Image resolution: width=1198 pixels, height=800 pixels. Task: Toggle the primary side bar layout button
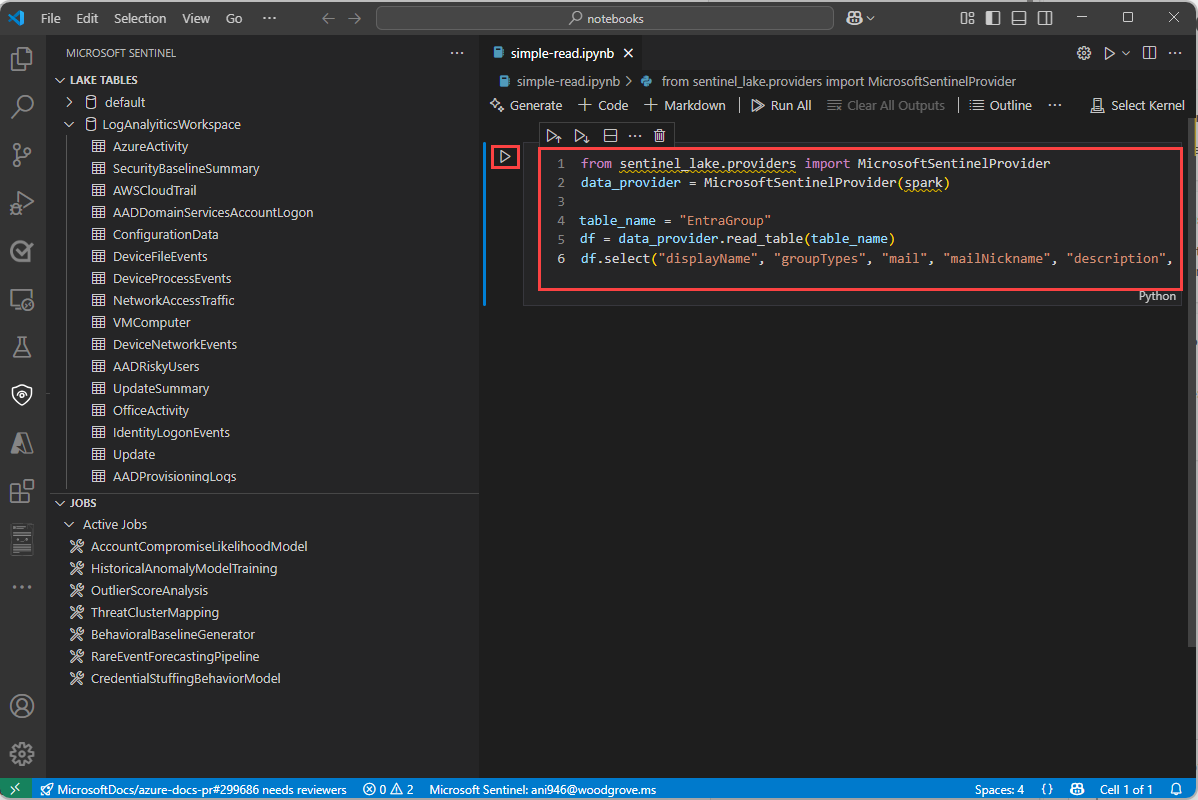pyautogui.click(x=993, y=18)
